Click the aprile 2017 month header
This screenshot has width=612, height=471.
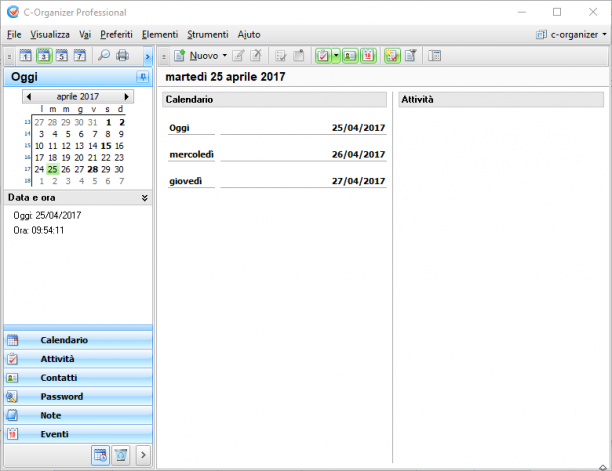[x=78, y=96]
